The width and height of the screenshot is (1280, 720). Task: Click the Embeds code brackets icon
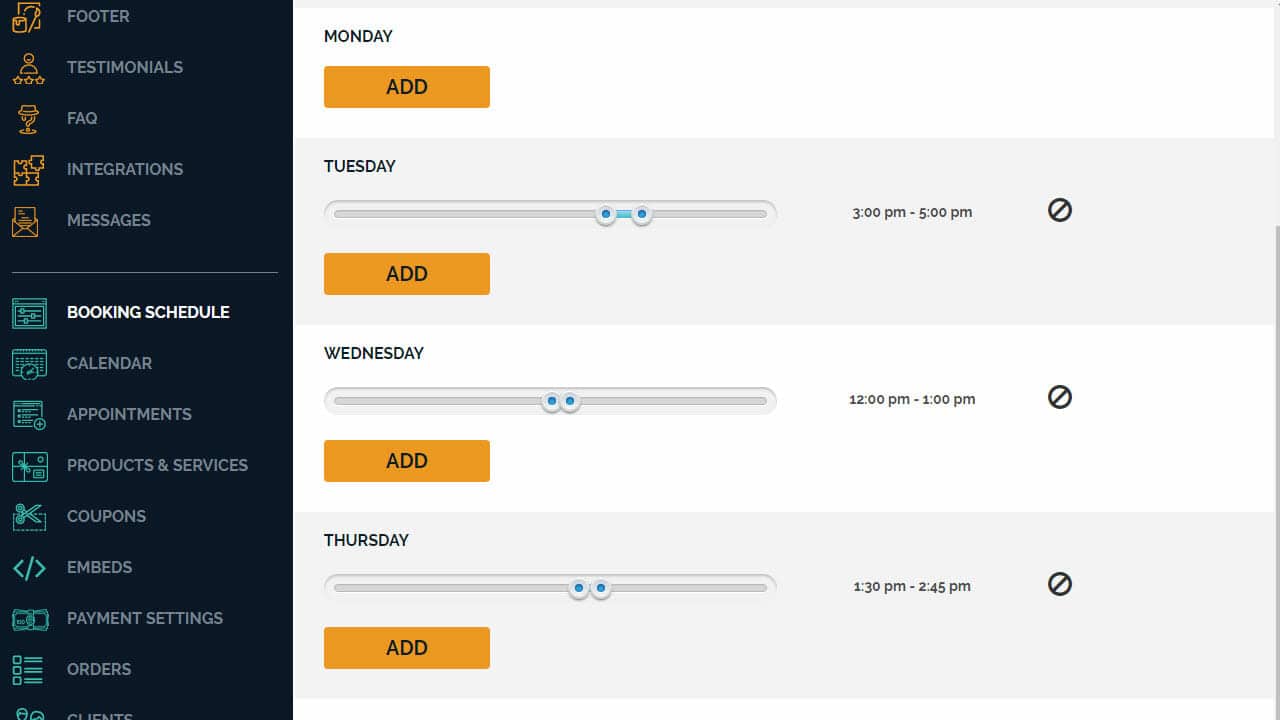[x=29, y=567]
